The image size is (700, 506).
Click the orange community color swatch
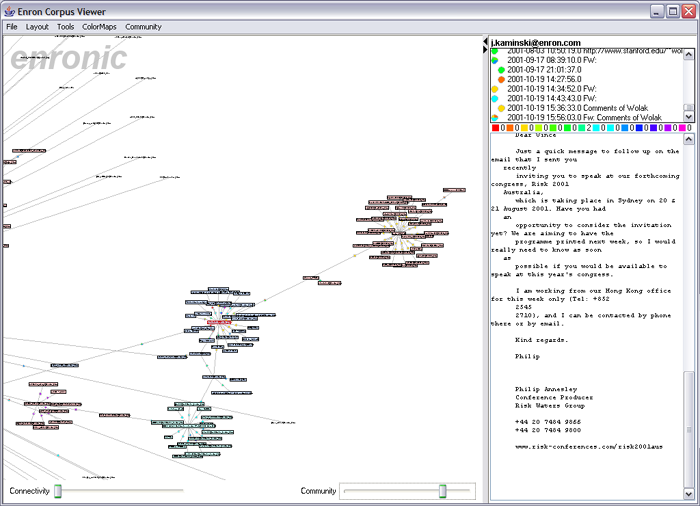point(509,128)
